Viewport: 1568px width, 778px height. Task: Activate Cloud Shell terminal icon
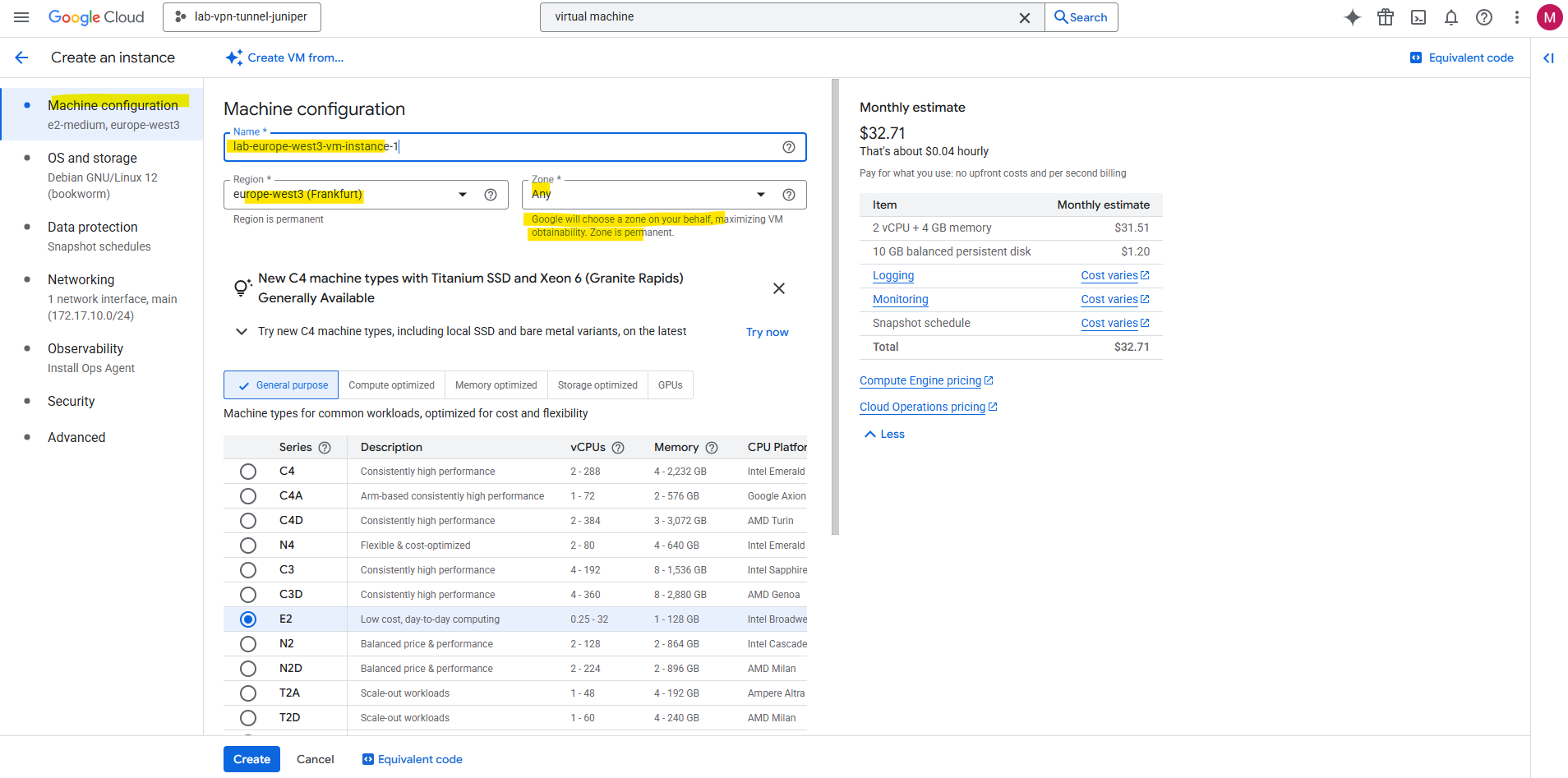point(1418,17)
